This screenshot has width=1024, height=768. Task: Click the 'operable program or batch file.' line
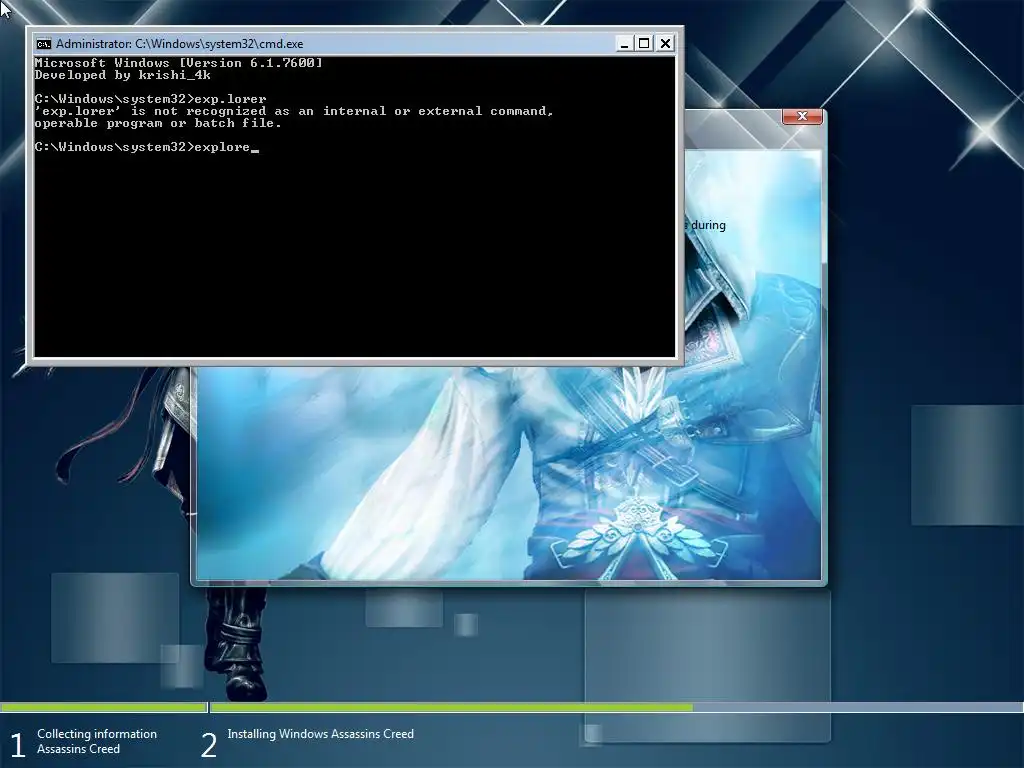pyautogui.click(x=157, y=123)
